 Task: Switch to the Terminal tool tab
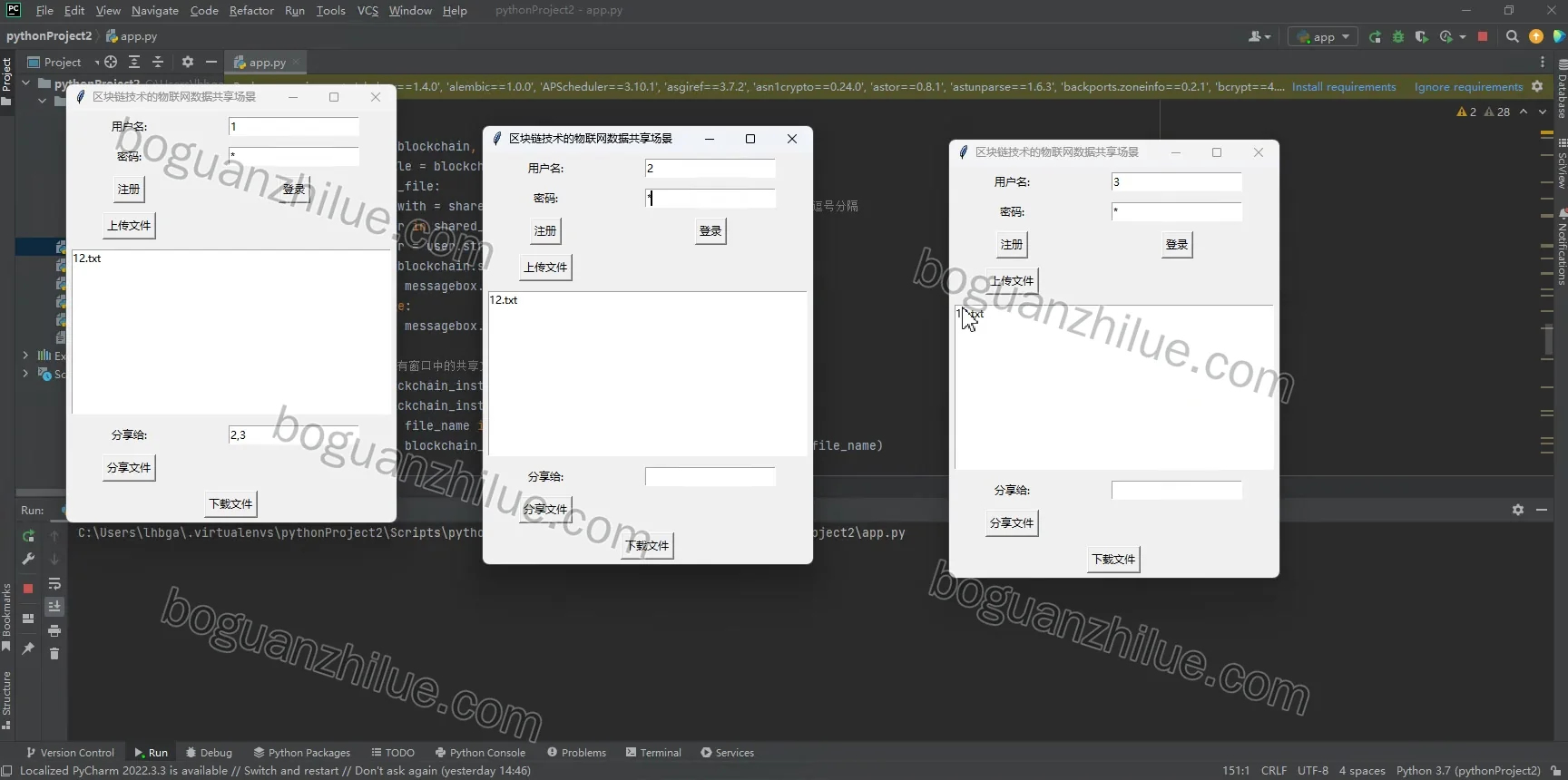653,752
